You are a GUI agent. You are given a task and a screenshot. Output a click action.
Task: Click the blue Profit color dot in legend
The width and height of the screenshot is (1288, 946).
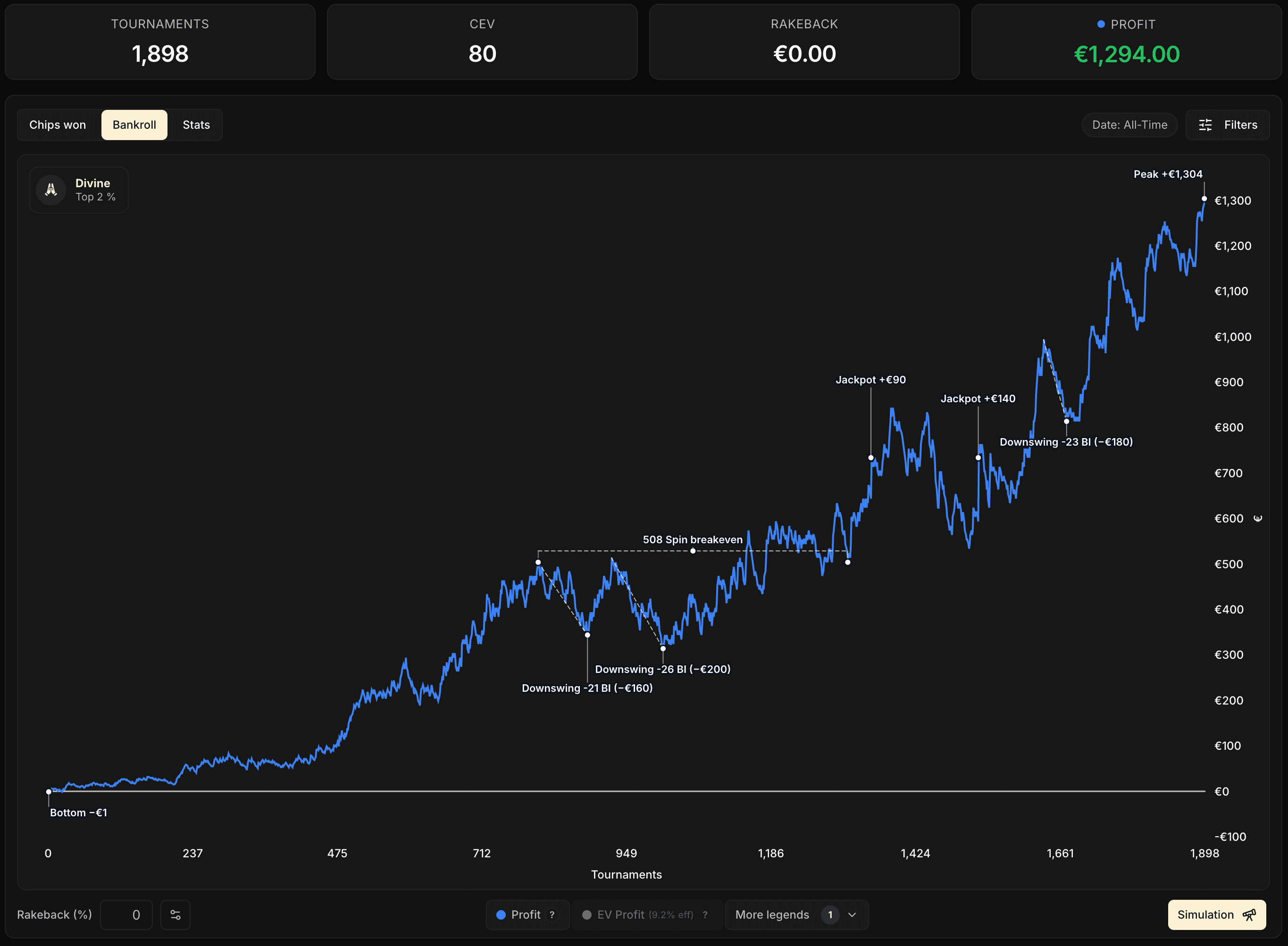(x=502, y=914)
